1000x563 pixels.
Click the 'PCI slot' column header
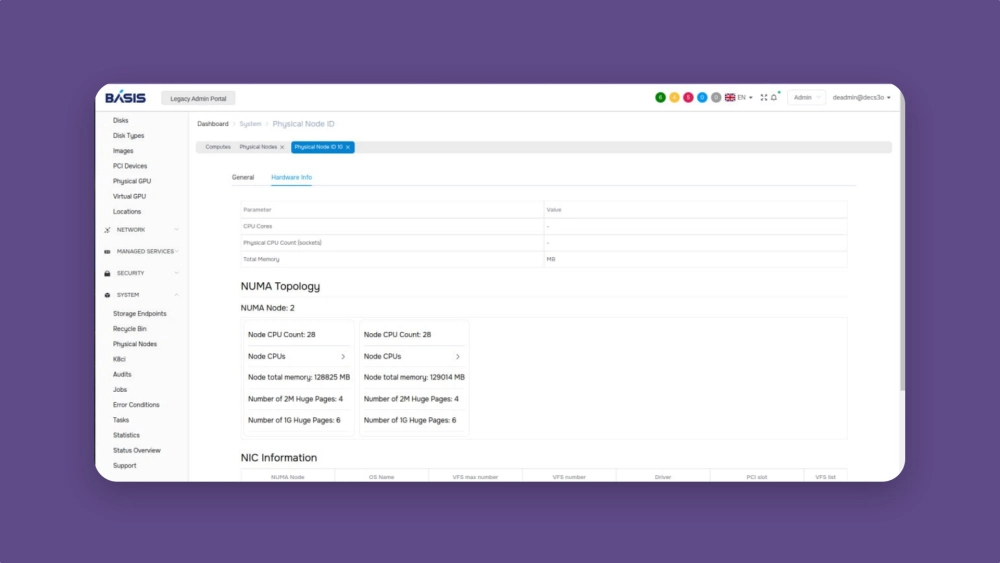point(756,477)
